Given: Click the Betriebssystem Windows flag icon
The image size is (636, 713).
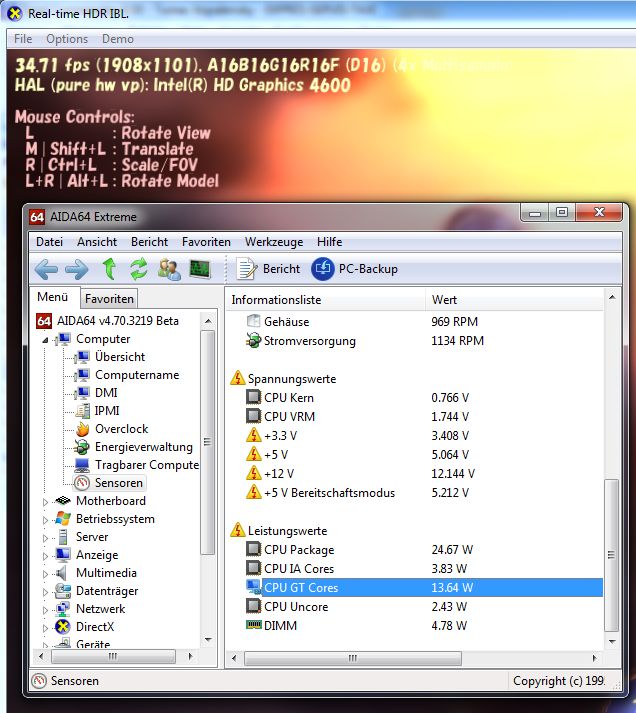Looking at the screenshot, I should pyautogui.click(x=63, y=519).
